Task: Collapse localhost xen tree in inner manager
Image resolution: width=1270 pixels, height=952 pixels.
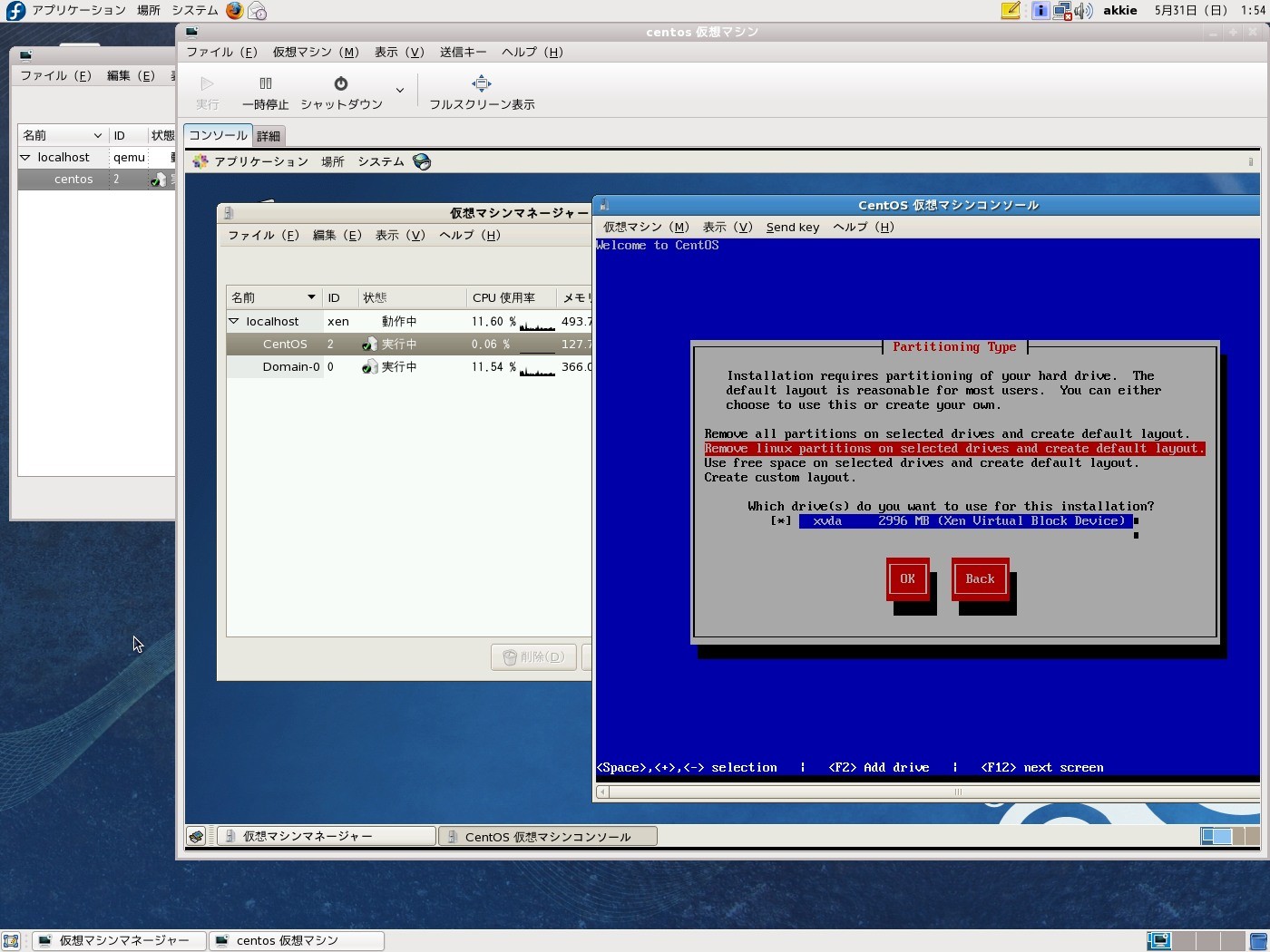Action: [x=234, y=321]
